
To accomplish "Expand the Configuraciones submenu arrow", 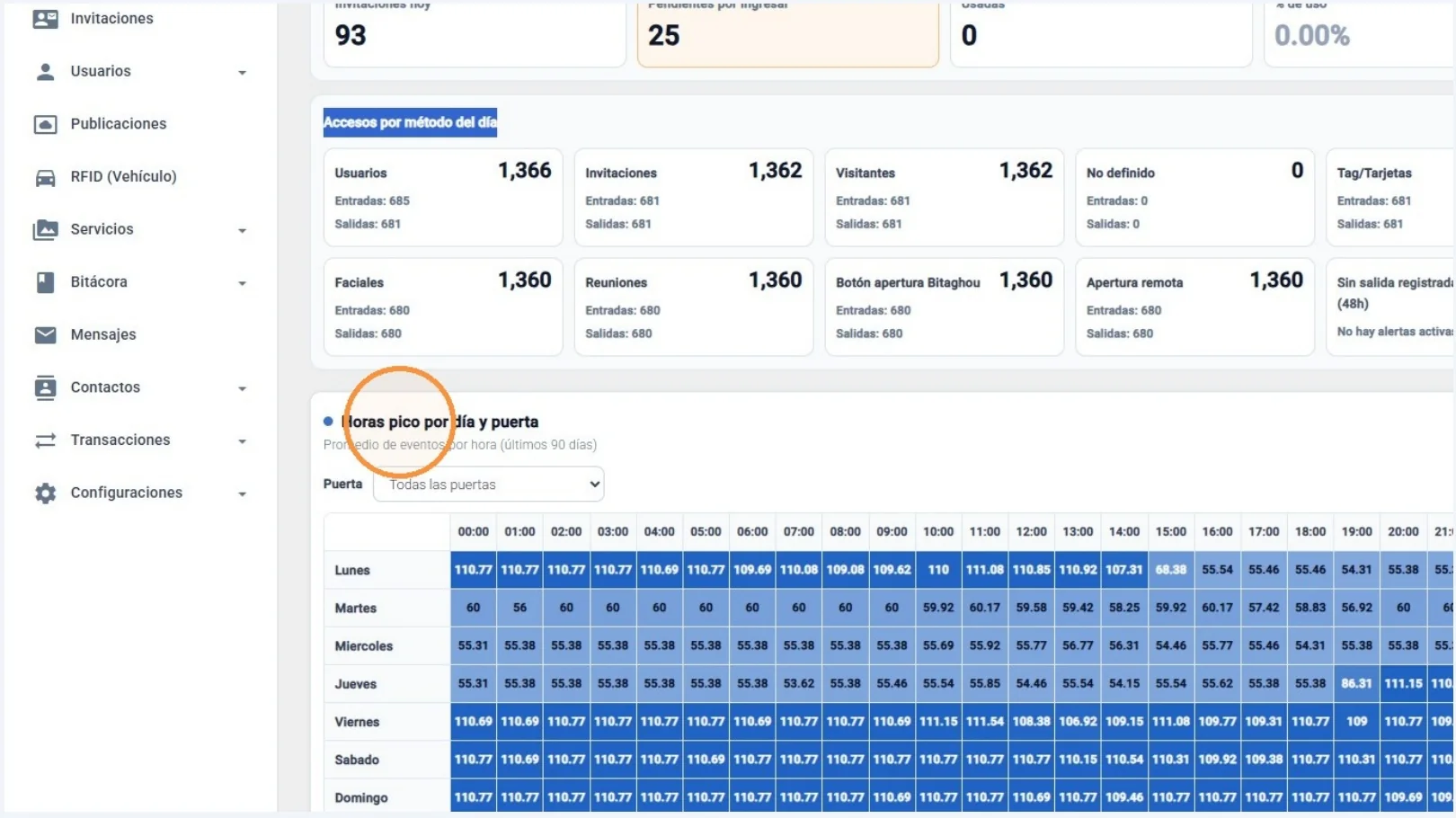I will click(242, 494).
